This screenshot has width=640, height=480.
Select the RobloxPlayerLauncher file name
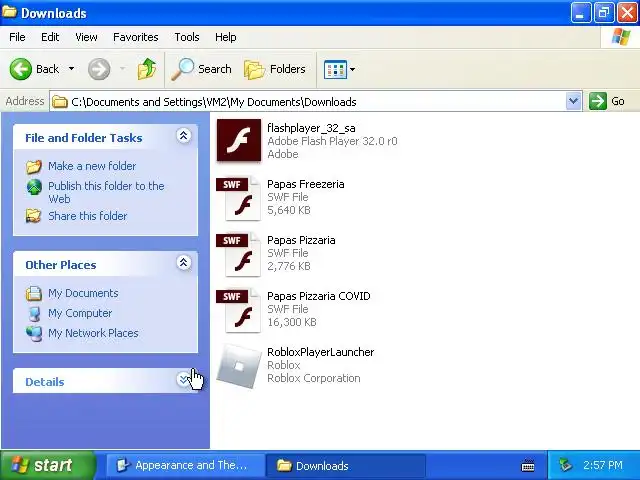320,352
